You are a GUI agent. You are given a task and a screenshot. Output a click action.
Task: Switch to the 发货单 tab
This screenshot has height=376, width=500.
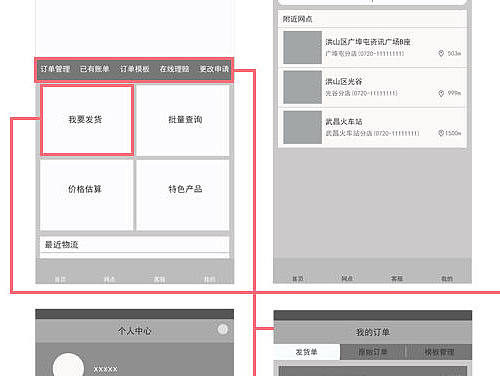coord(307,352)
